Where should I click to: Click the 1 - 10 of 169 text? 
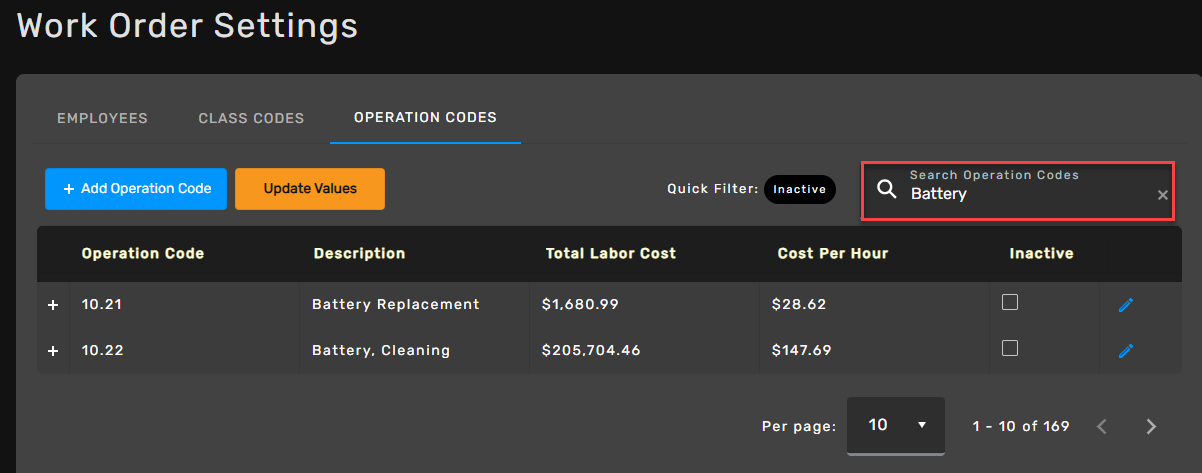1021,426
